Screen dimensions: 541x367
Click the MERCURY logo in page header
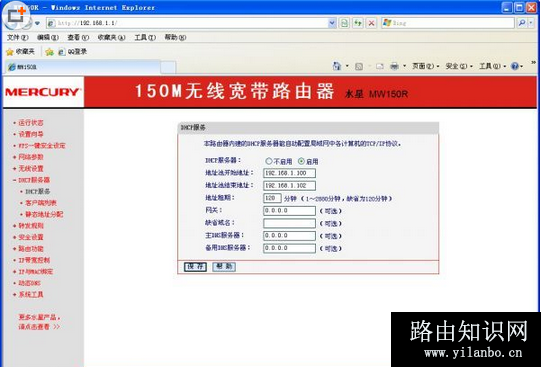tap(42, 92)
